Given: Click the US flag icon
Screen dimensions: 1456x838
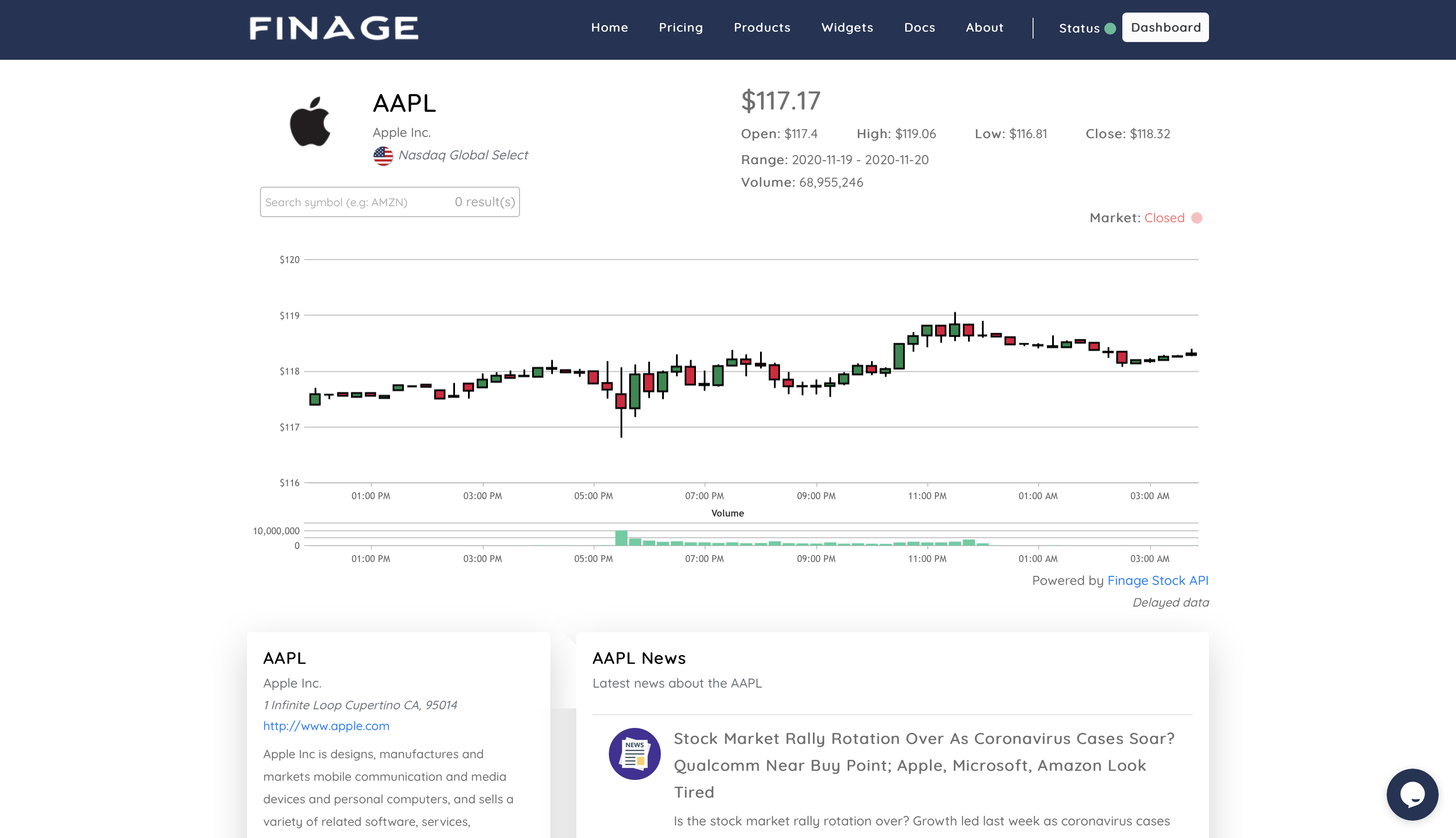Looking at the screenshot, I should pos(383,156).
